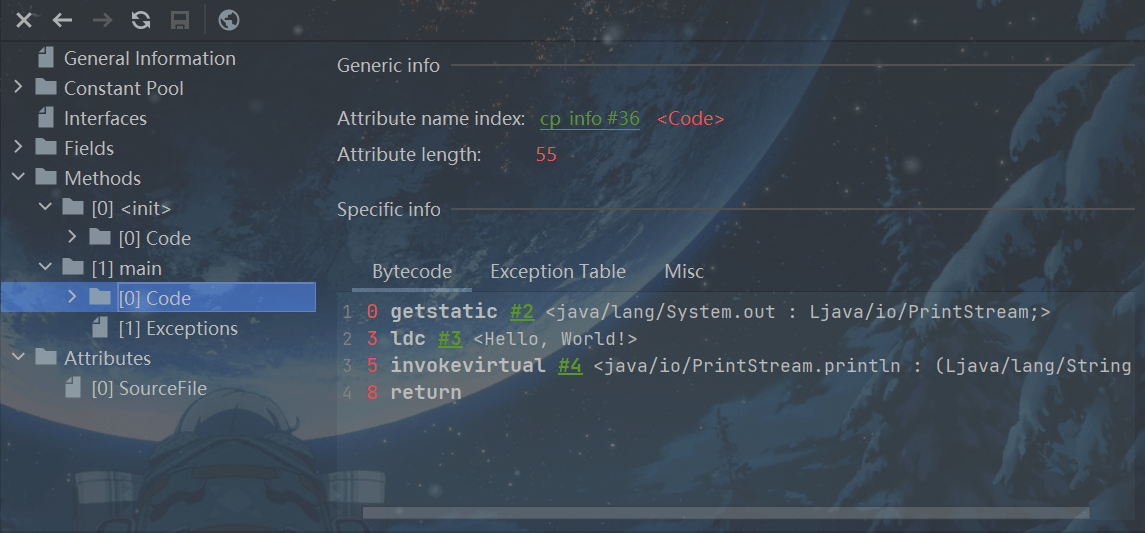Collapse the [1] main method node

45,268
